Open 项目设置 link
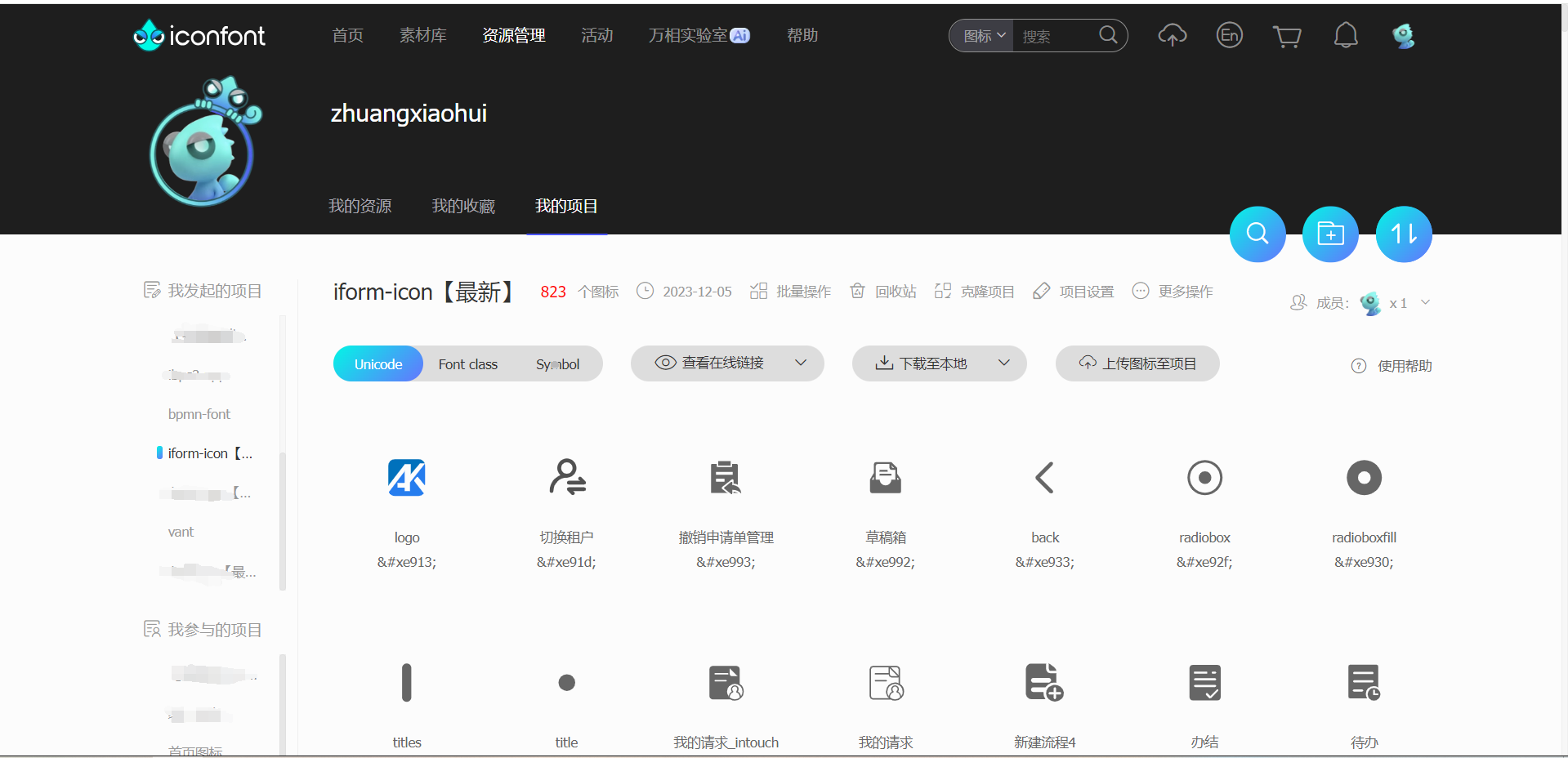This screenshot has height=758, width=1568. tap(1074, 292)
